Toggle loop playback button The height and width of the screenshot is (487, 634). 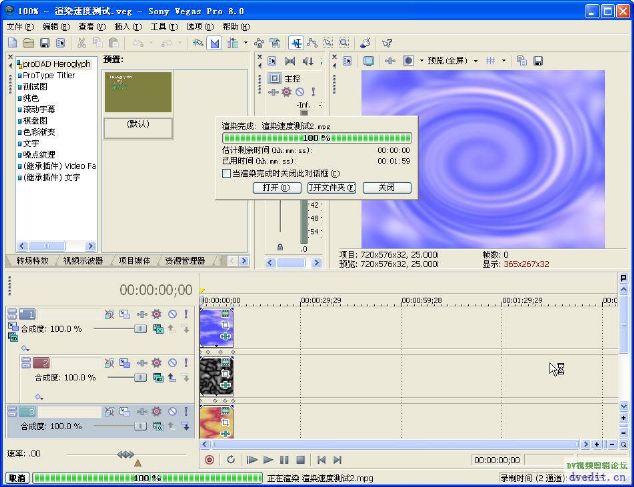click(230, 460)
